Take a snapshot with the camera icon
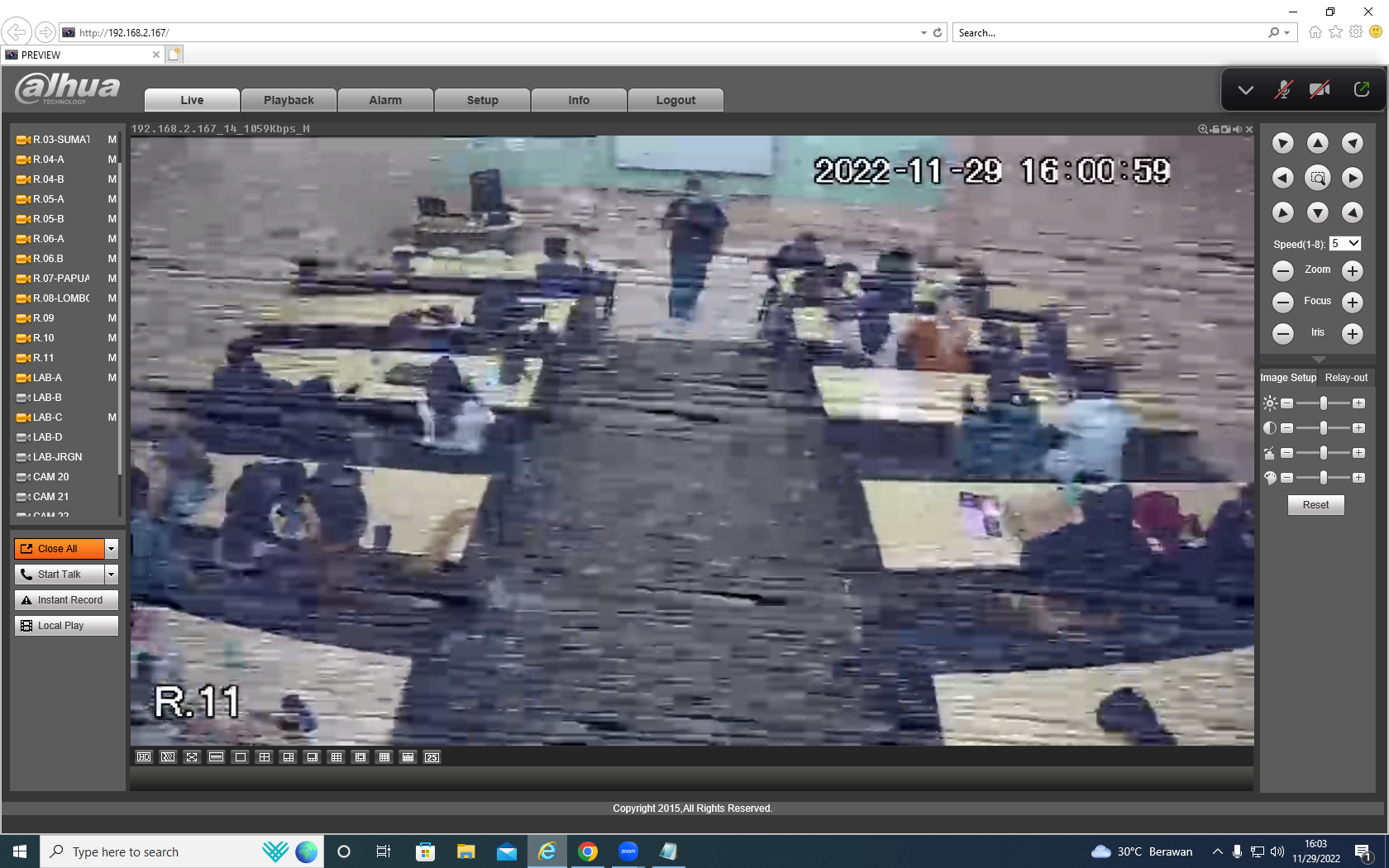Image resolution: width=1389 pixels, height=868 pixels. [1226, 129]
